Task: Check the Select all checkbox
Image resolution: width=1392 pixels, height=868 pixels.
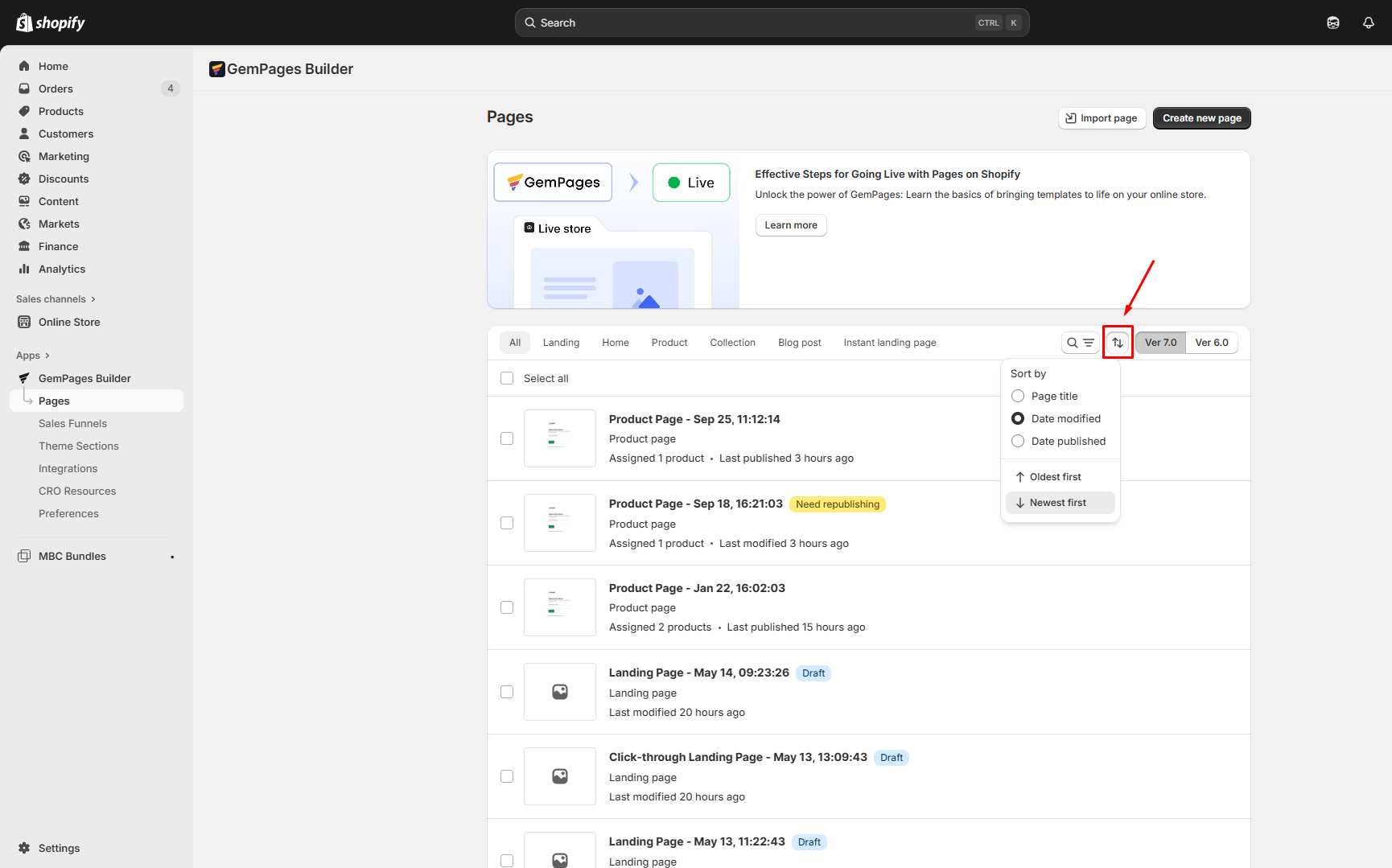Action: click(507, 378)
